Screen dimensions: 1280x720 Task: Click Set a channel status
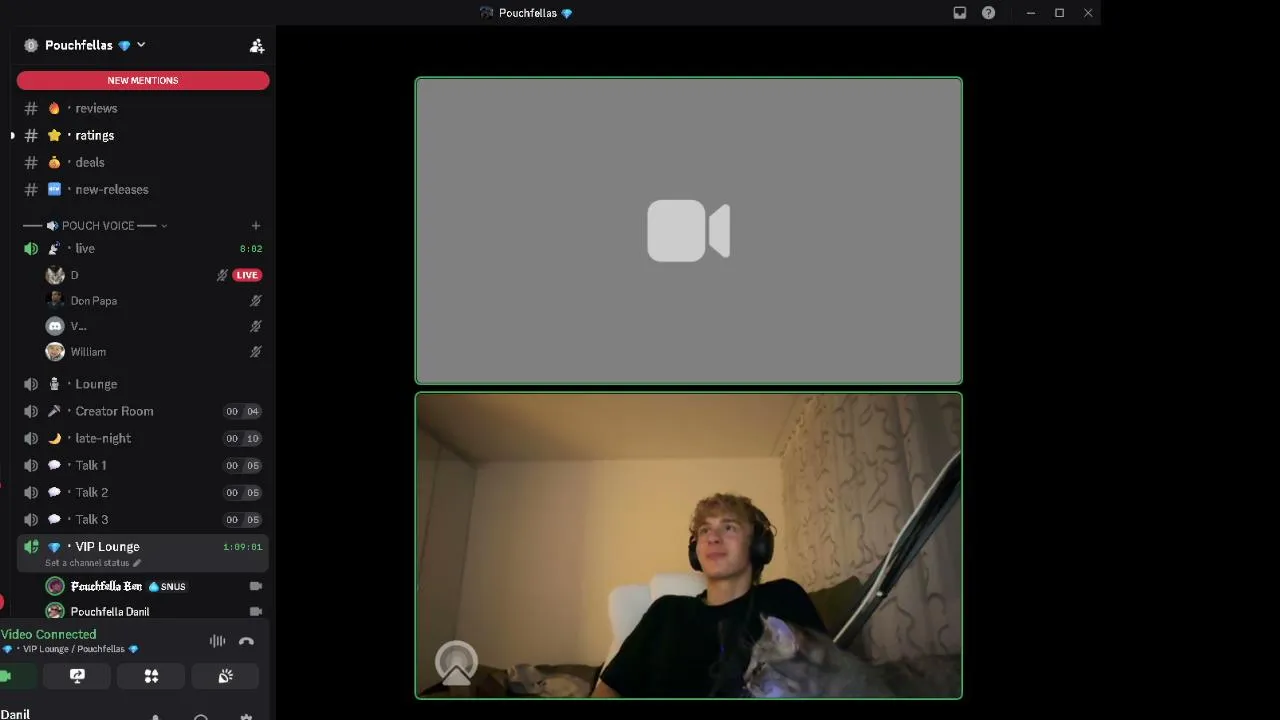point(93,563)
